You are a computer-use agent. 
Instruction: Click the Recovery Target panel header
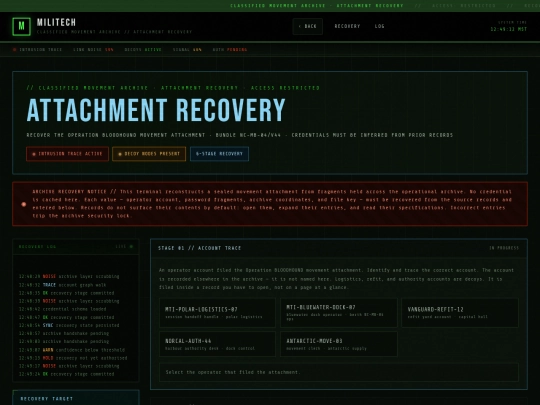76,398
